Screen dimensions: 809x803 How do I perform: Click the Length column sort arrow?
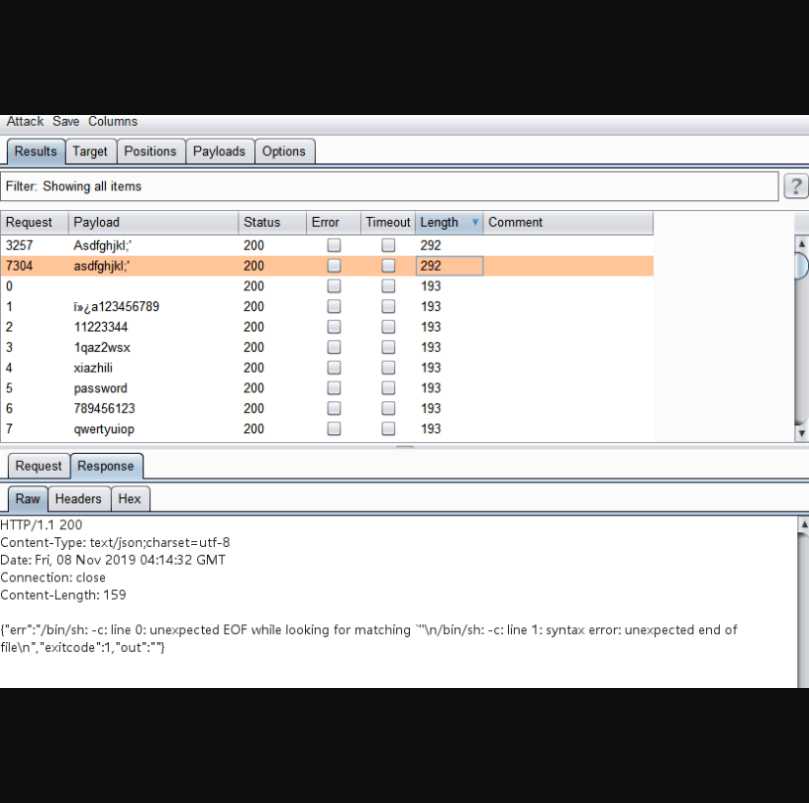point(474,223)
